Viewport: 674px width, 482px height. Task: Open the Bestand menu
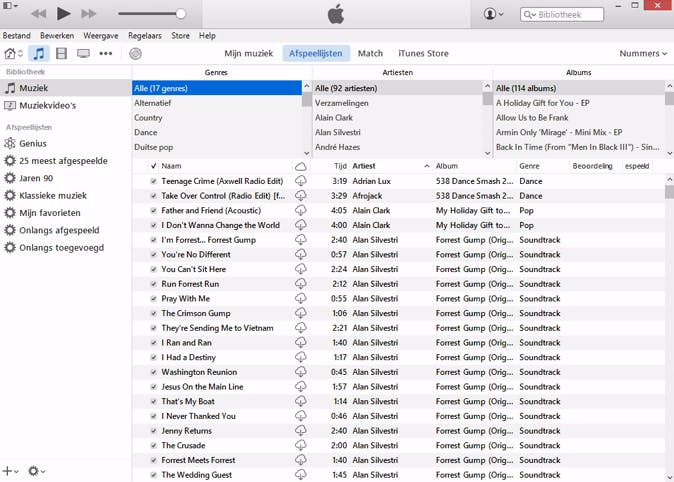click(x=16, y=36)
